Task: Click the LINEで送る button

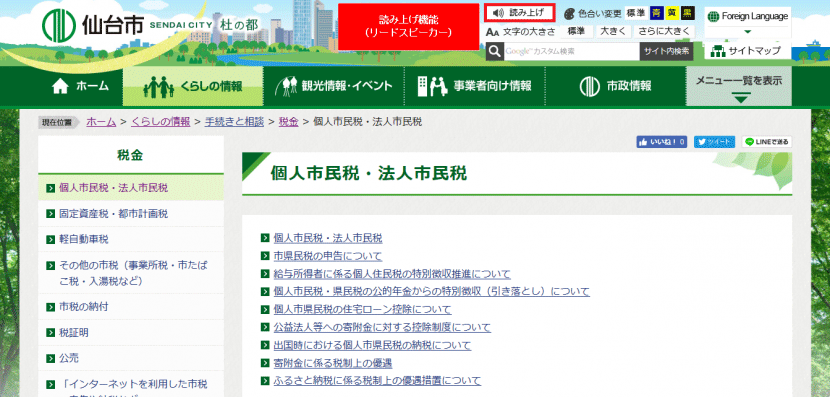Action: click(x=767, y=142)
